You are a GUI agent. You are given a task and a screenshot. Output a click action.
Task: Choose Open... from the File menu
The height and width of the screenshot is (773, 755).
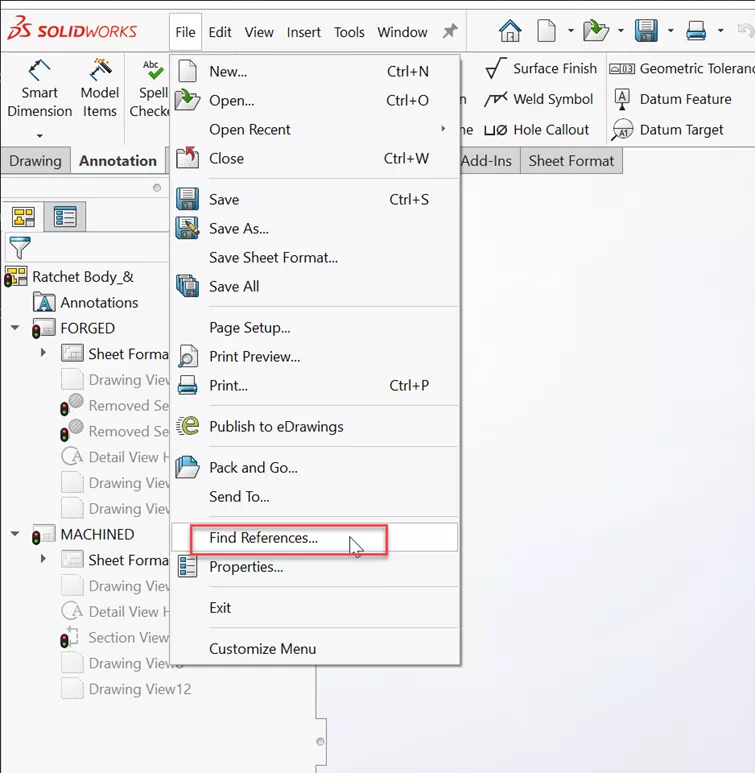(315, 101)
